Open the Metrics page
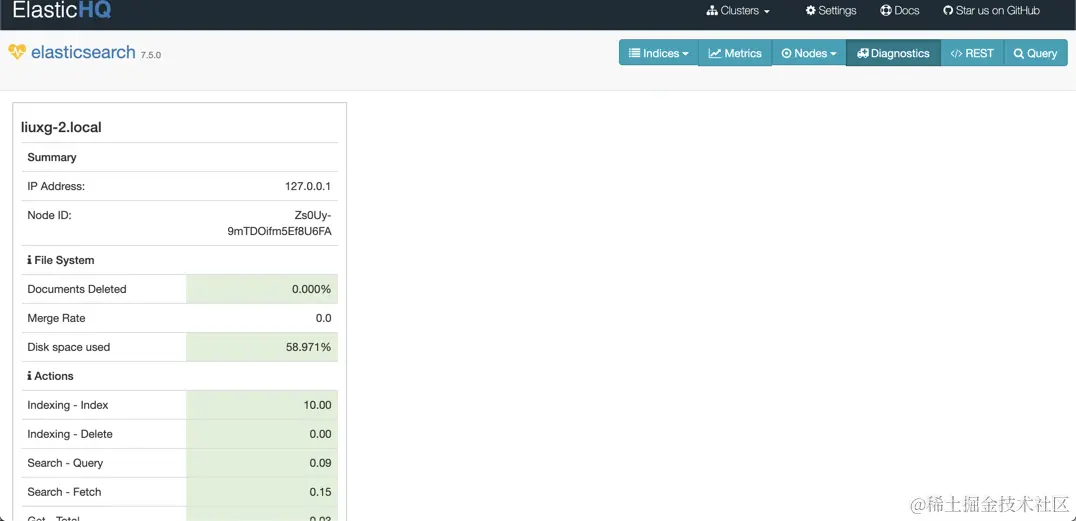 pos(735,53)
